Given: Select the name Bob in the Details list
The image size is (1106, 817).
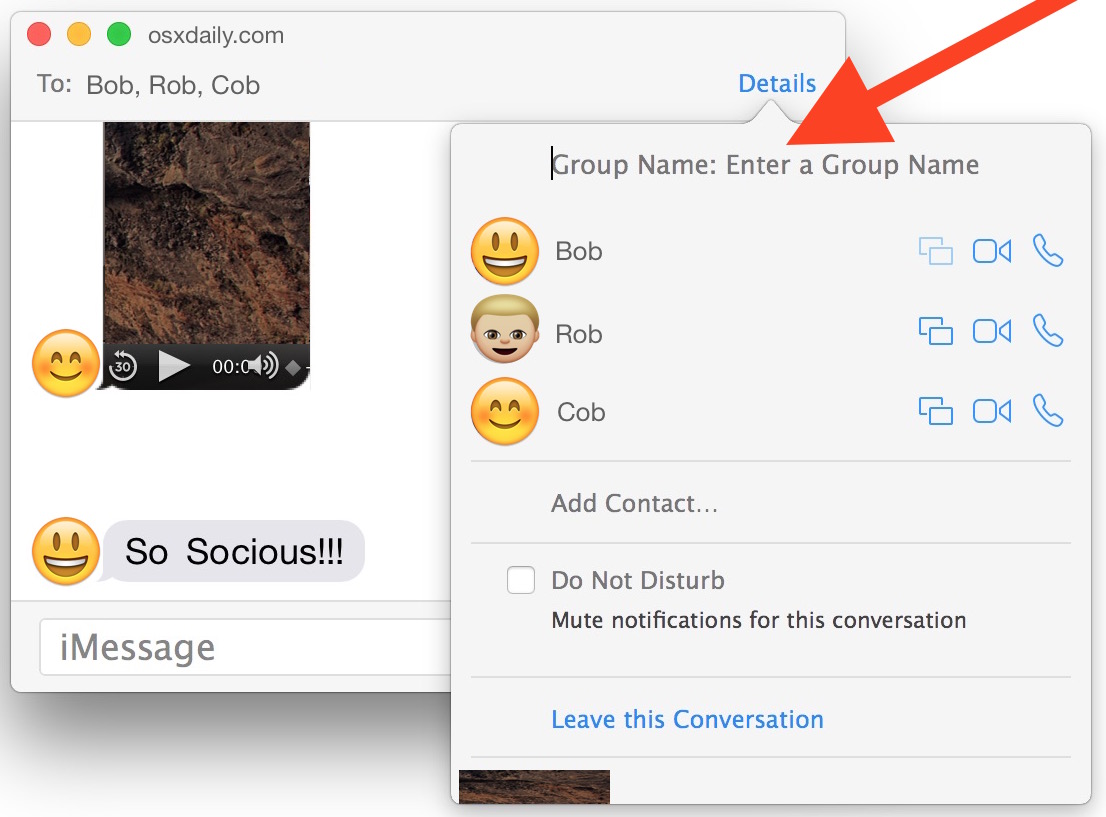Looking at the screenshot, I should click(578, 251).
